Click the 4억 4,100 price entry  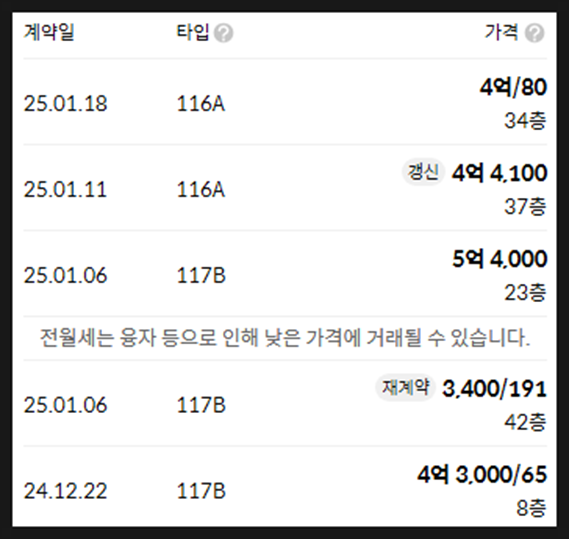pyautogui.click(x=499, y=173)
